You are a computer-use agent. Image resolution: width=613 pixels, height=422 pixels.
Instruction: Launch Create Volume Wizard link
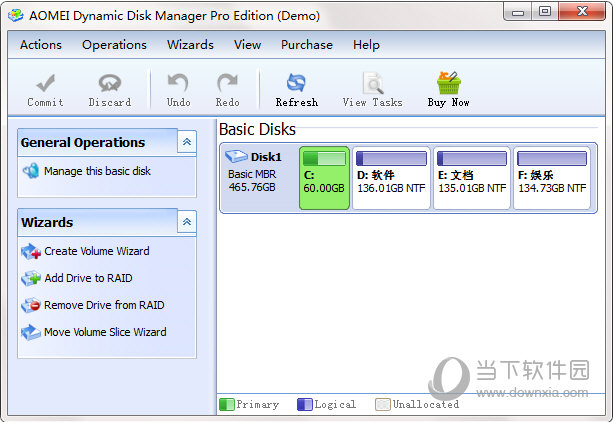97,251
